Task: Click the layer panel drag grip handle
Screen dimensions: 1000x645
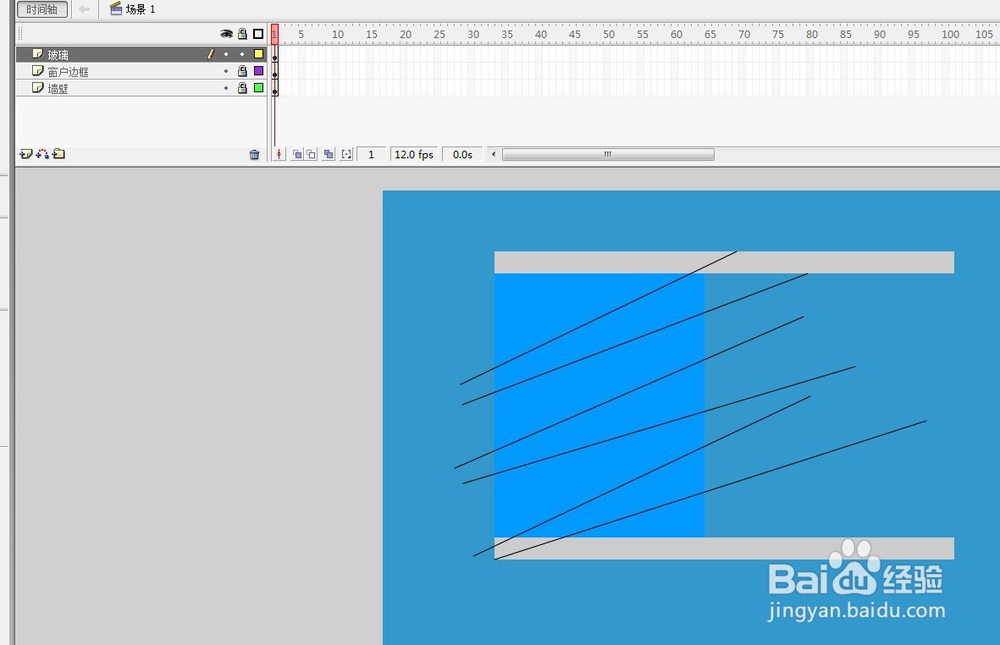Action: click(20, 34)
